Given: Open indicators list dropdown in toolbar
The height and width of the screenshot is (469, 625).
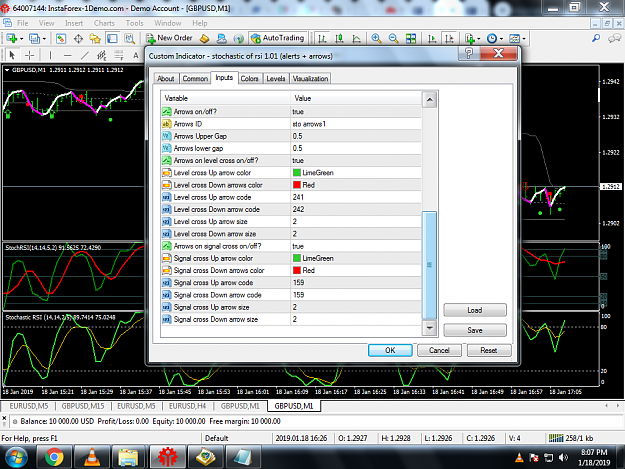Looking at the screenshot, I should pos(472,39).
